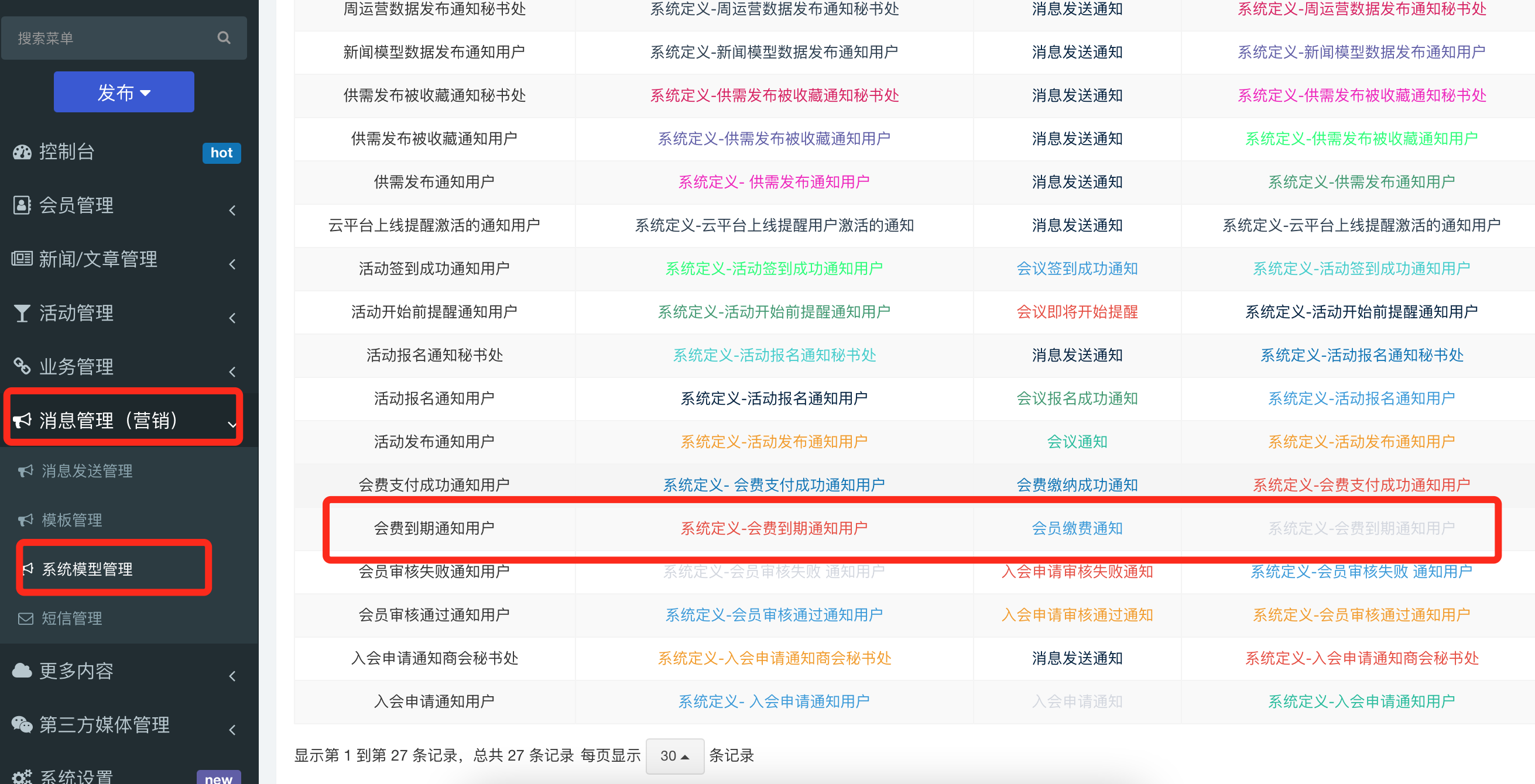Screen dimensions: 1535x784
Task: Click the WeChat icon beside 第三方媒体管理
Action: pos(22,724)
